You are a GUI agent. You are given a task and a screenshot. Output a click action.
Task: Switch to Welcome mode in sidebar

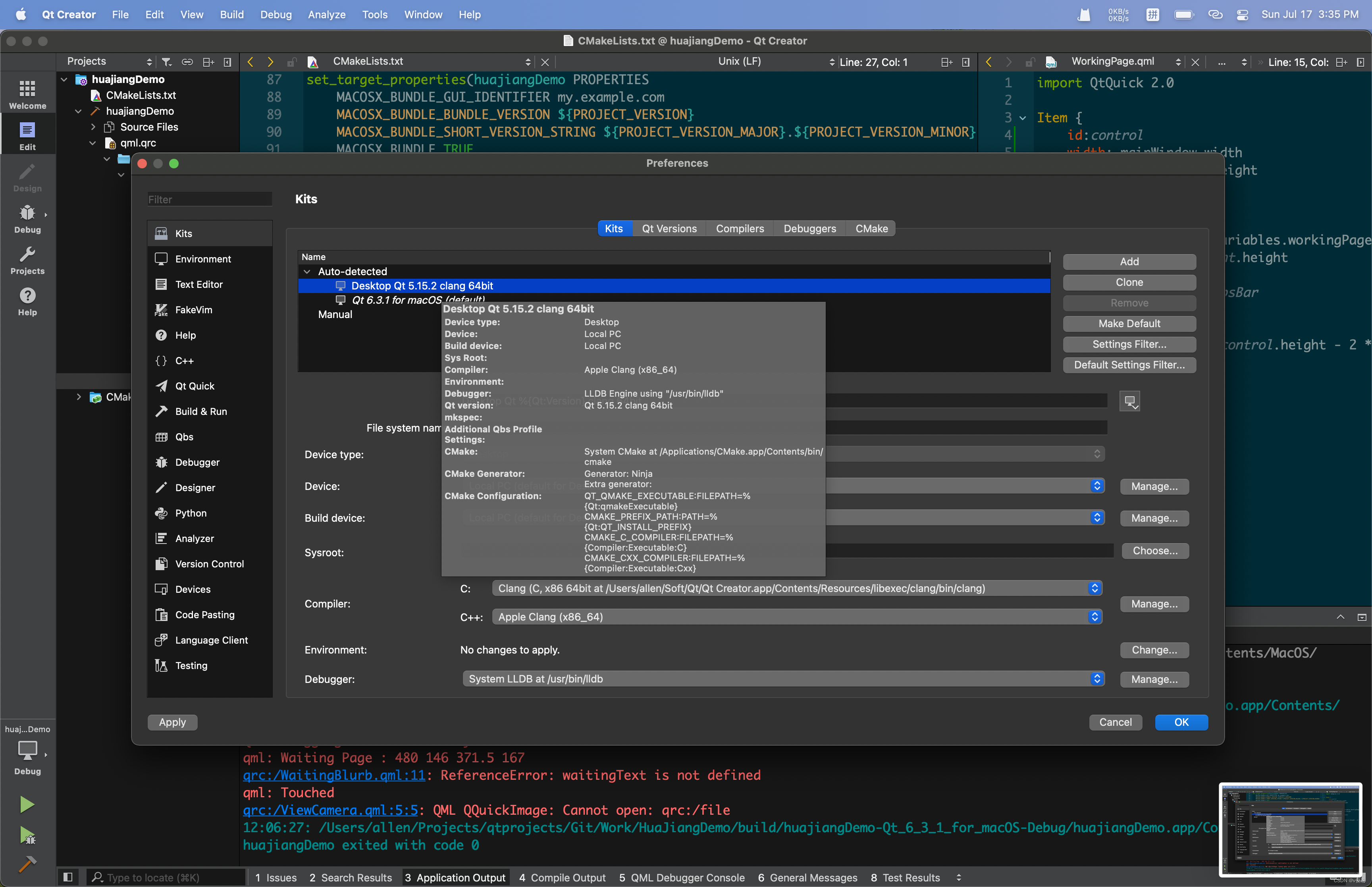pos(27,94)
